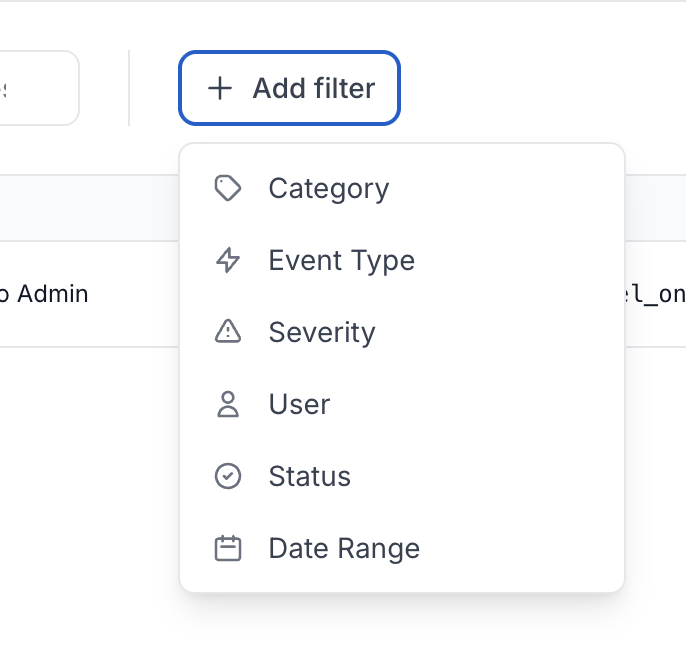Click the tag icon beside Category
Viewport: 686px width, 646px height.
point(228,188)
